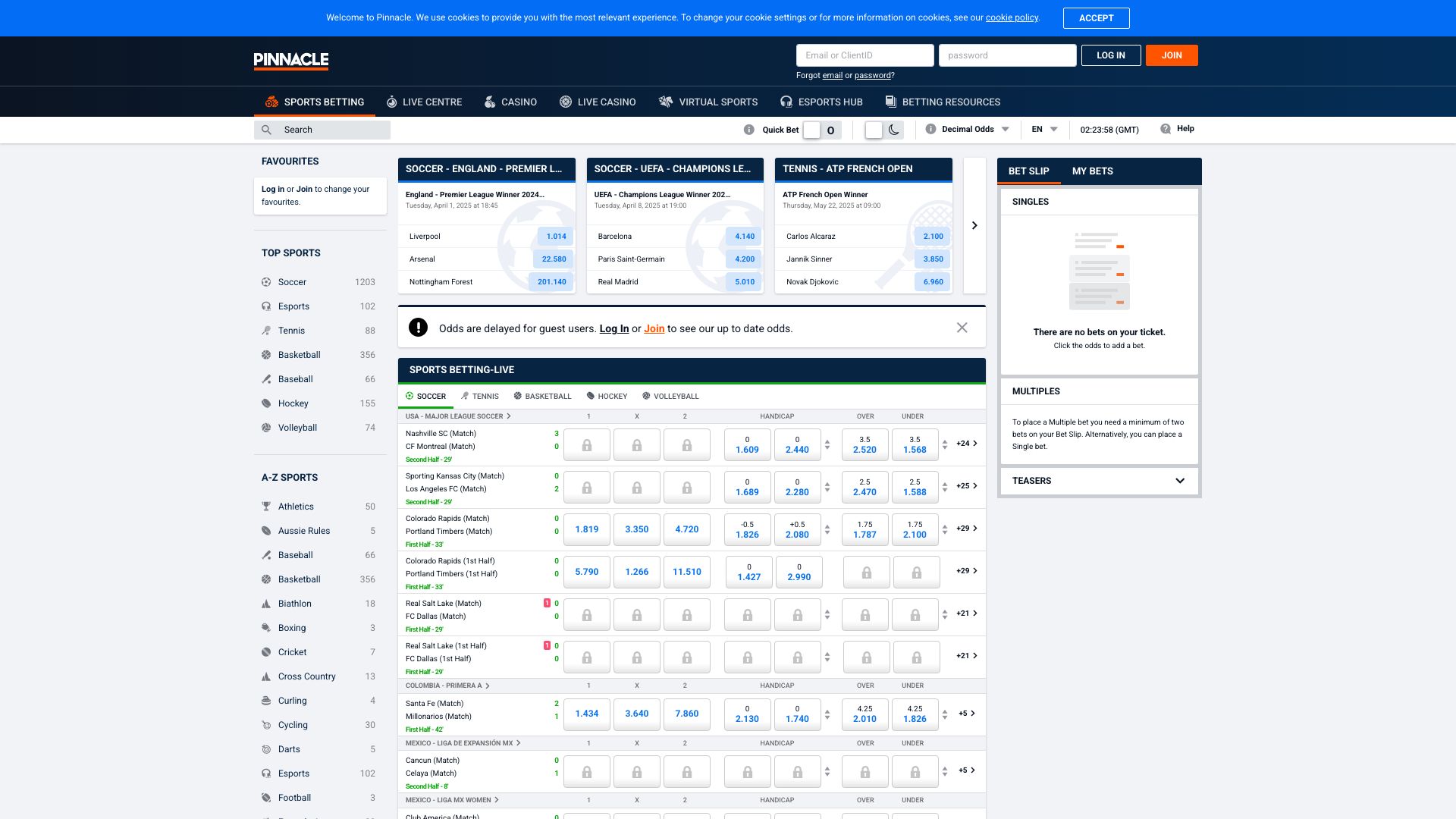
Task: Switch to the My Bets tab
Action: pos(1092,171)
